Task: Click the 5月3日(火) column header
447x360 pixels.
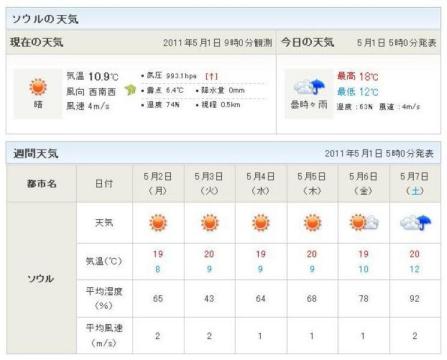Action: tap(209, 183)
